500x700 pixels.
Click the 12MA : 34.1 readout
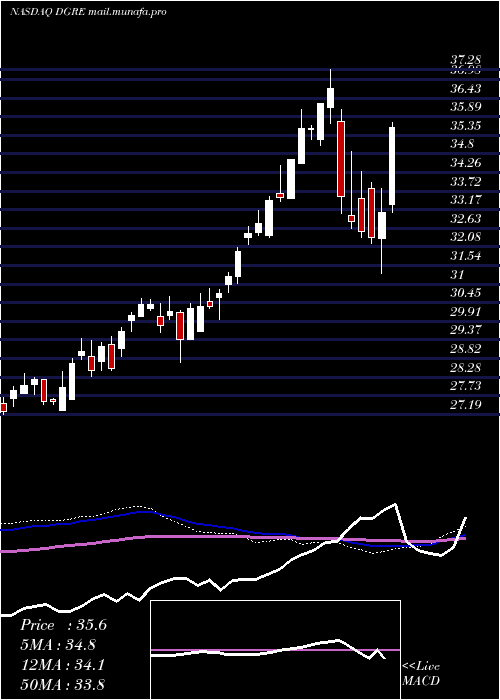pyautogui.click(x=63, y=665)
